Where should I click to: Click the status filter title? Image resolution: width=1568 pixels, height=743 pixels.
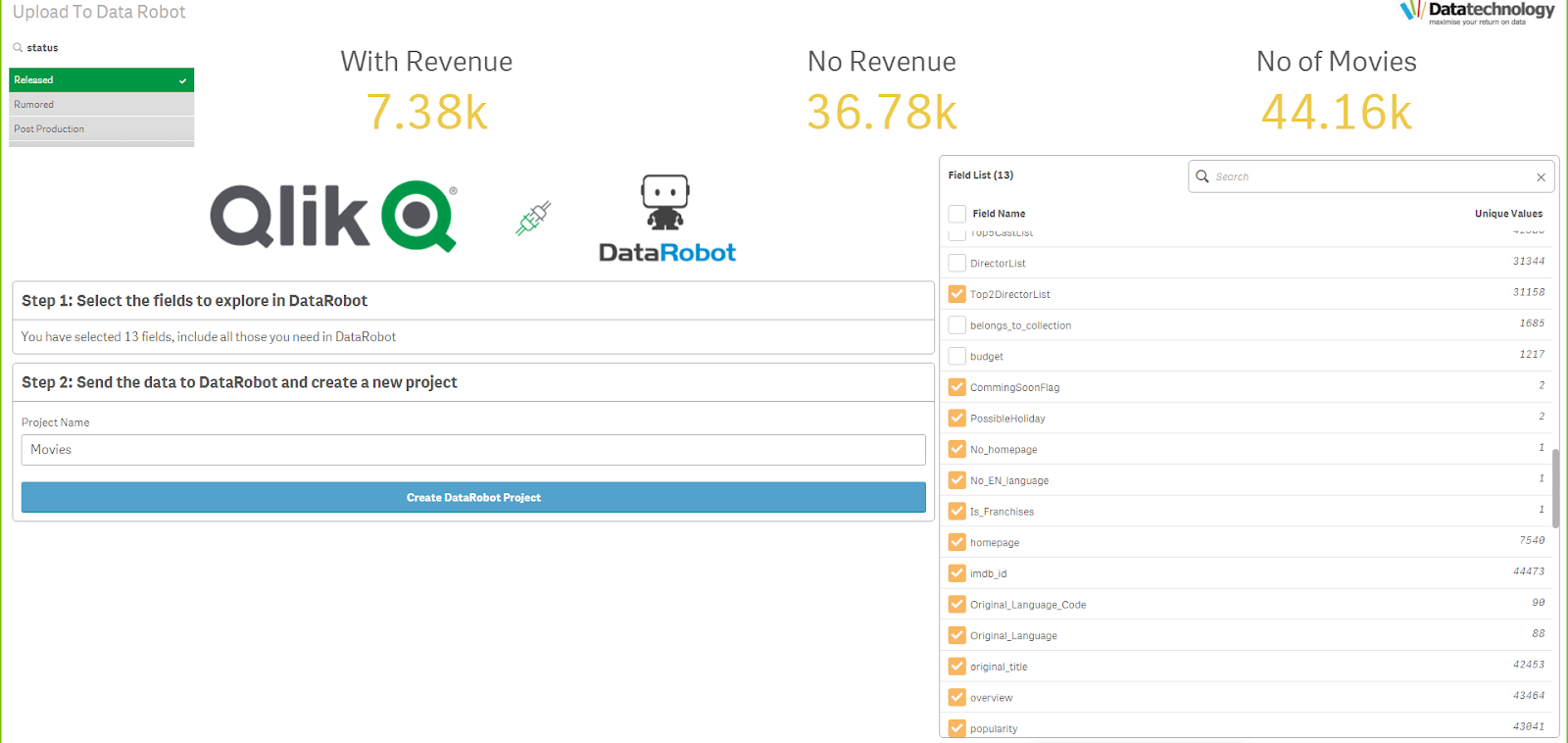42,48
